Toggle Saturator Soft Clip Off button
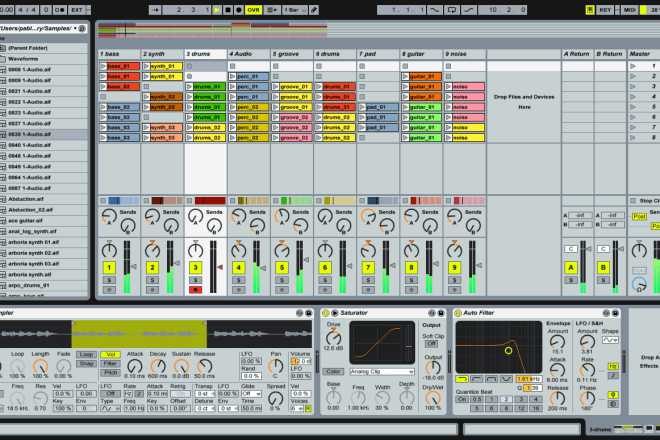The width and height of the screenshot is (660, 440). click(431, 344)
